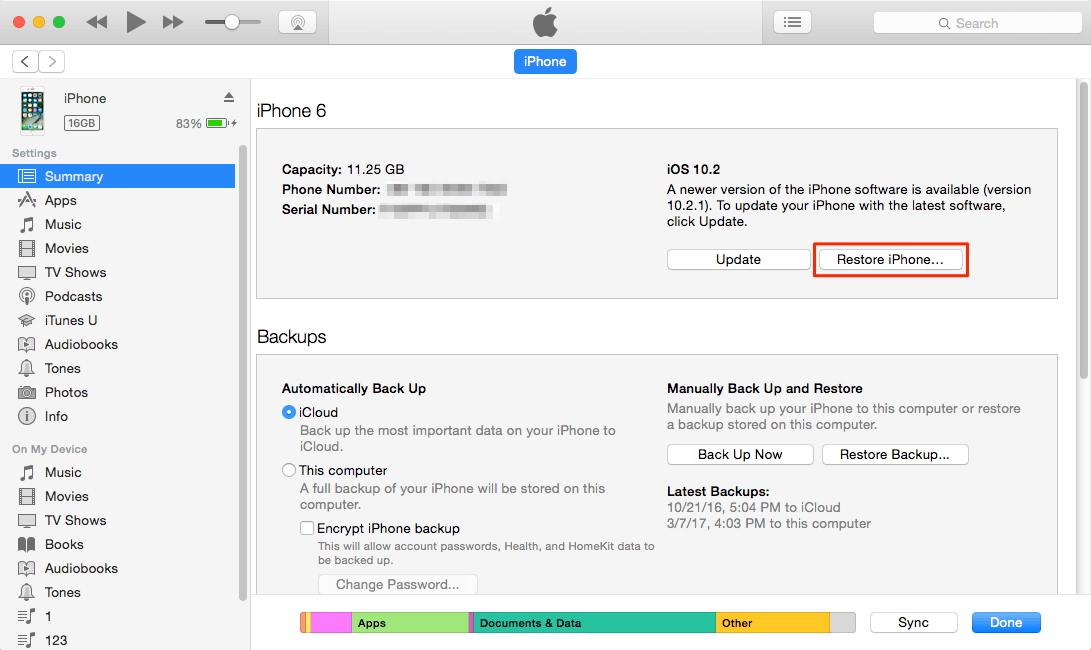Open the list view icon near search

[x=792, y=22]
